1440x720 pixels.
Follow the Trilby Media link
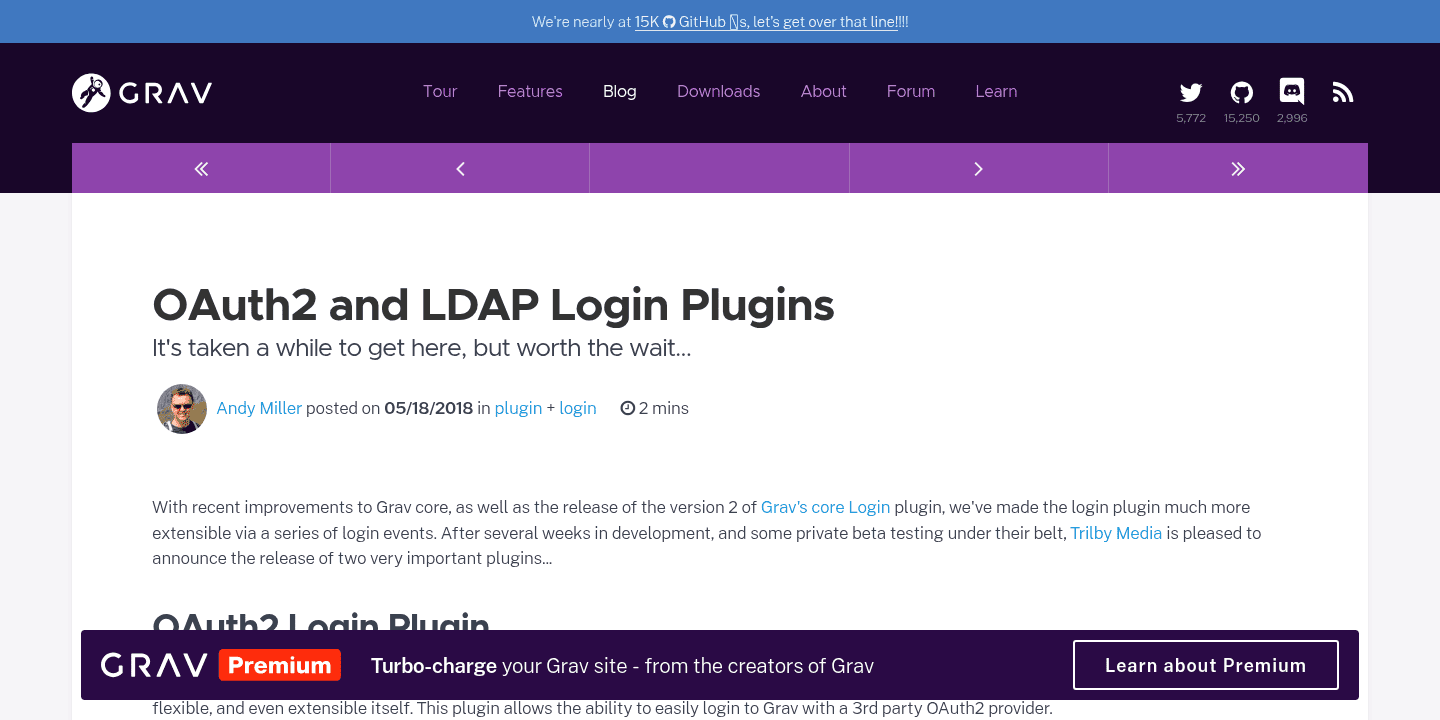1116,533
